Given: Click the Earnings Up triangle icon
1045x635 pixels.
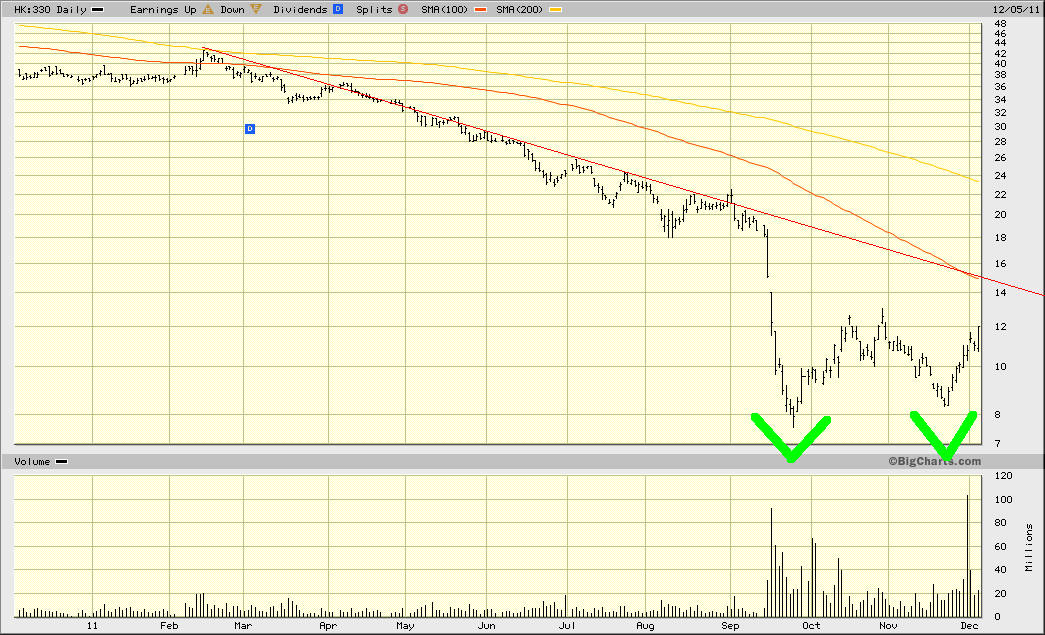Looking at the screenshot, I should coord(208,9).
